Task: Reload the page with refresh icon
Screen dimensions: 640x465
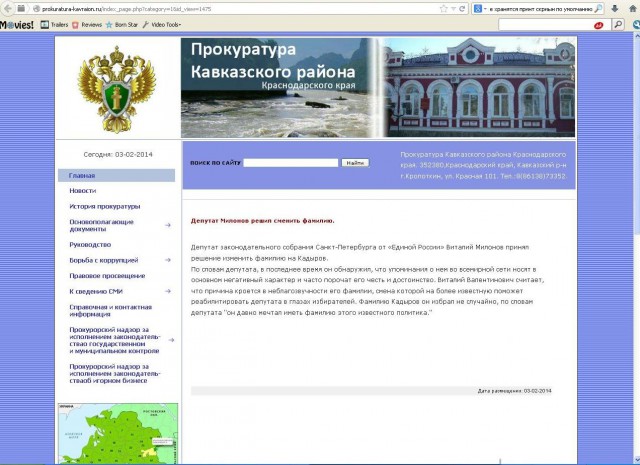Action: [x=462, y=9]
